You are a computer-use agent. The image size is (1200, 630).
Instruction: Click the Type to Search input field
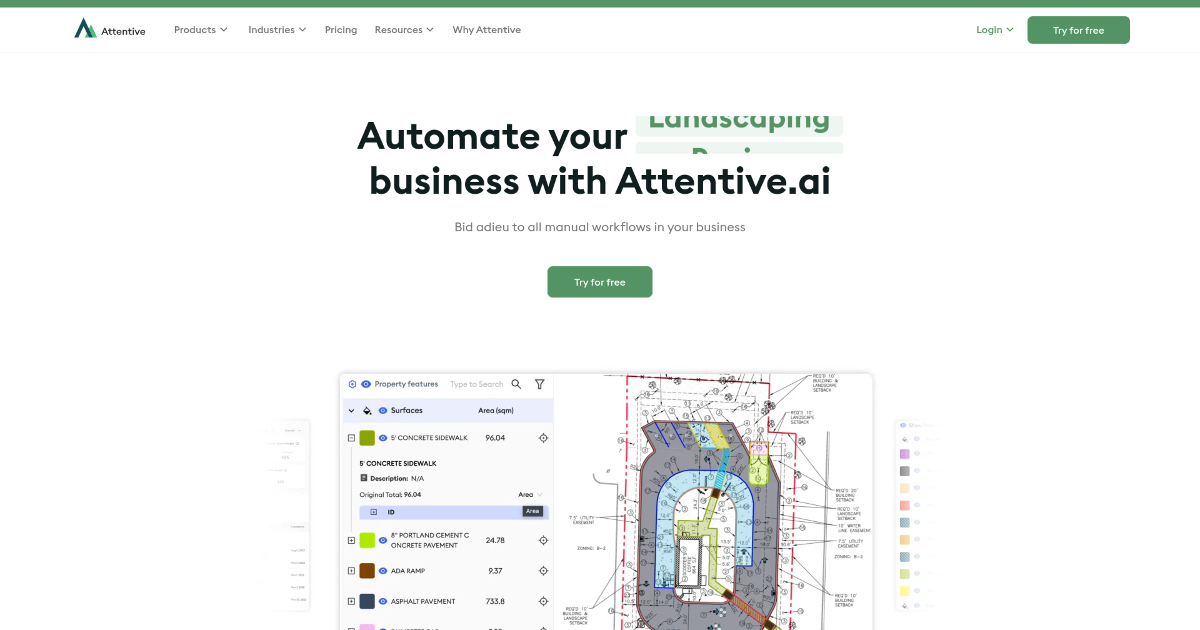pos(476,384)
